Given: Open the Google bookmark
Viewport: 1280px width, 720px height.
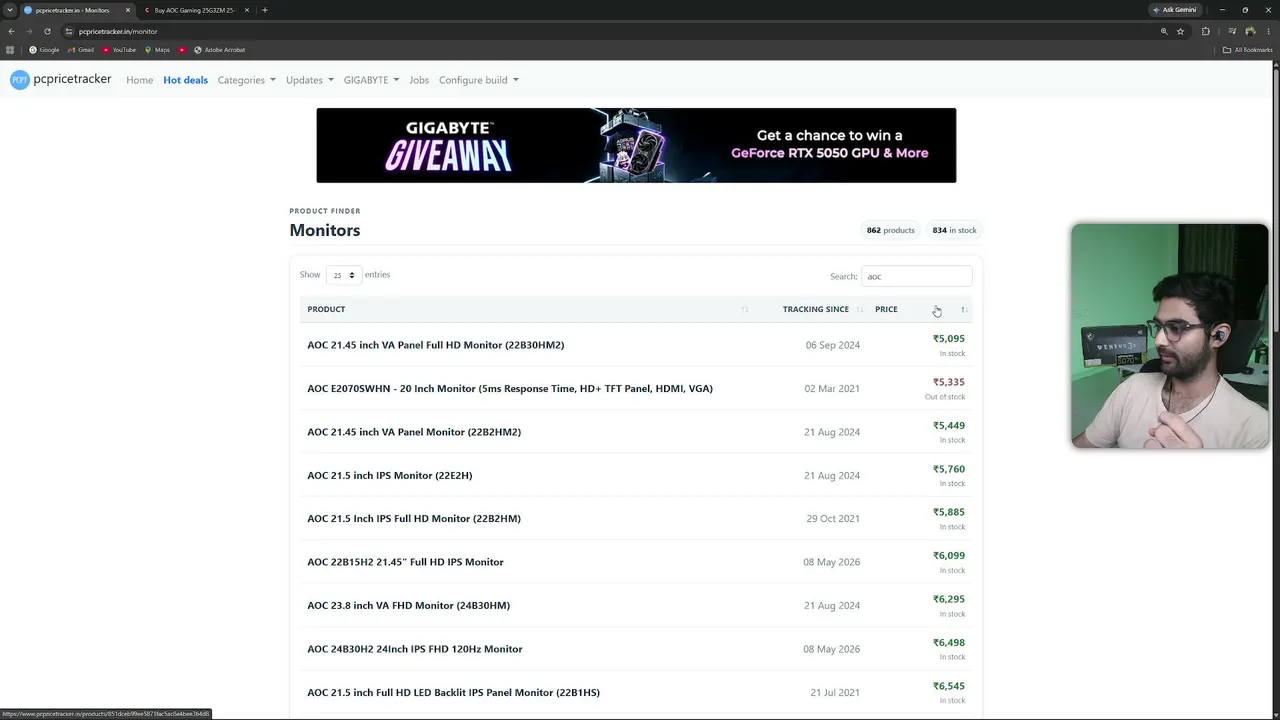Looking at the screenshot, I should (44, 50).
